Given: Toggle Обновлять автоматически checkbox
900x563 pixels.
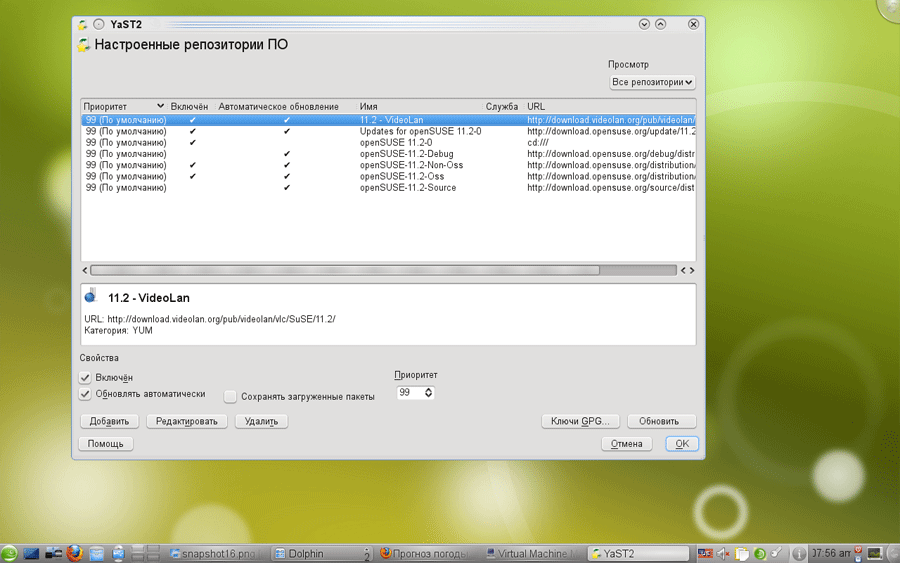Looking at the screenshot, I should click(x=85, y=394).
